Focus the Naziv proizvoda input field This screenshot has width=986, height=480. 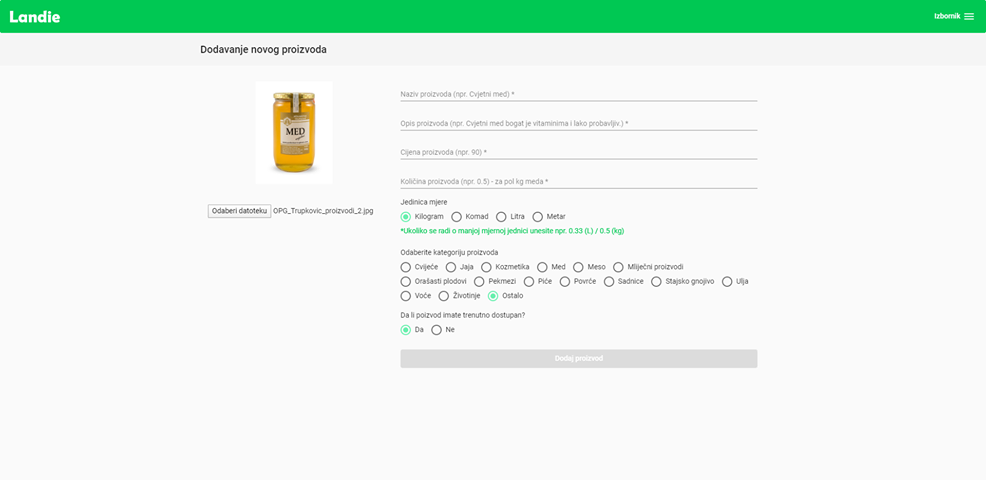[x=578, y=94]
